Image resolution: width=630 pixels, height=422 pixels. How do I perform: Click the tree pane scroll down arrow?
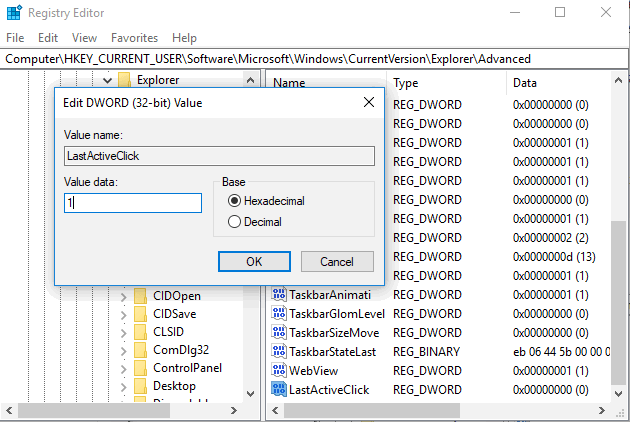pos(250,393)
